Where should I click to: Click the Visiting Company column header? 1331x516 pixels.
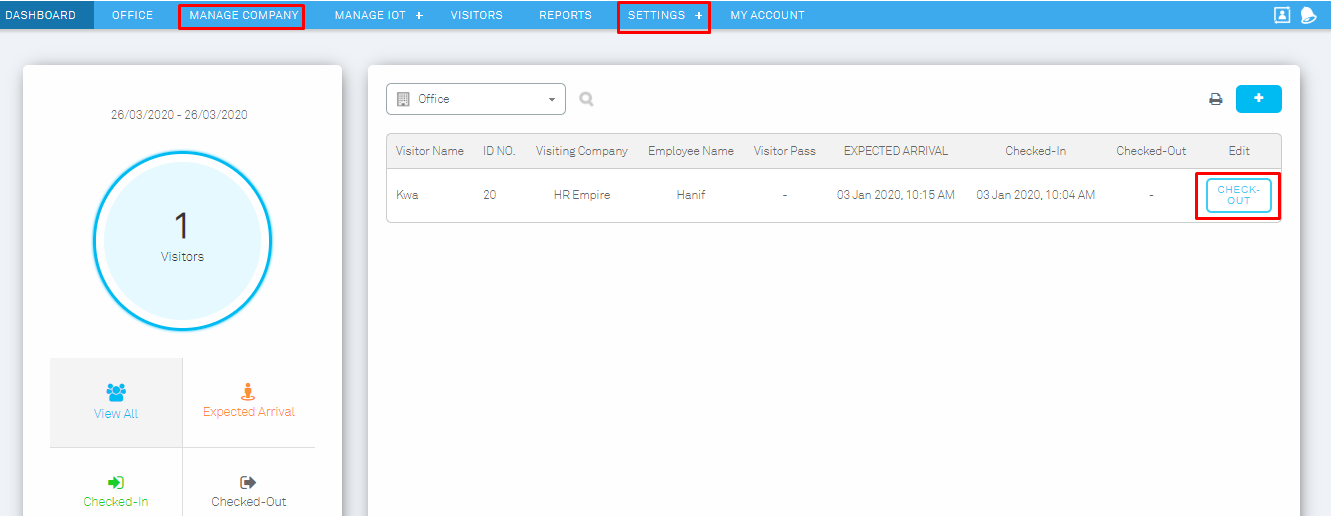tap(581, 151)
